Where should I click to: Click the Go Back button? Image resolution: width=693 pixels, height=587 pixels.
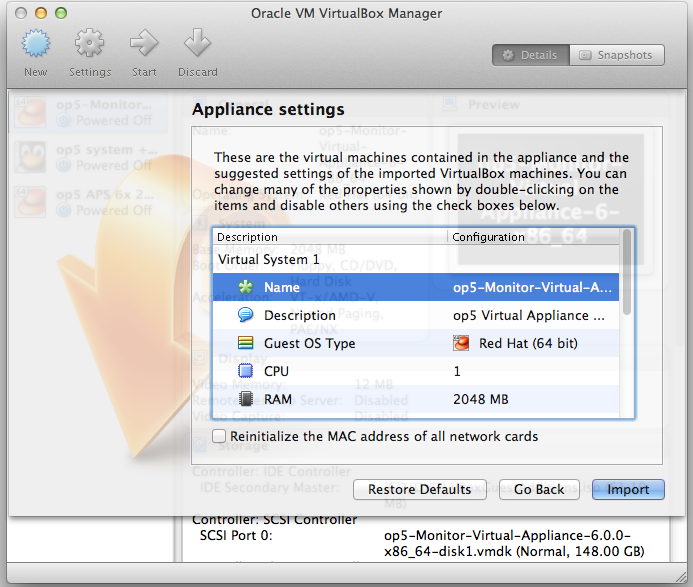[x=539, y=489]
